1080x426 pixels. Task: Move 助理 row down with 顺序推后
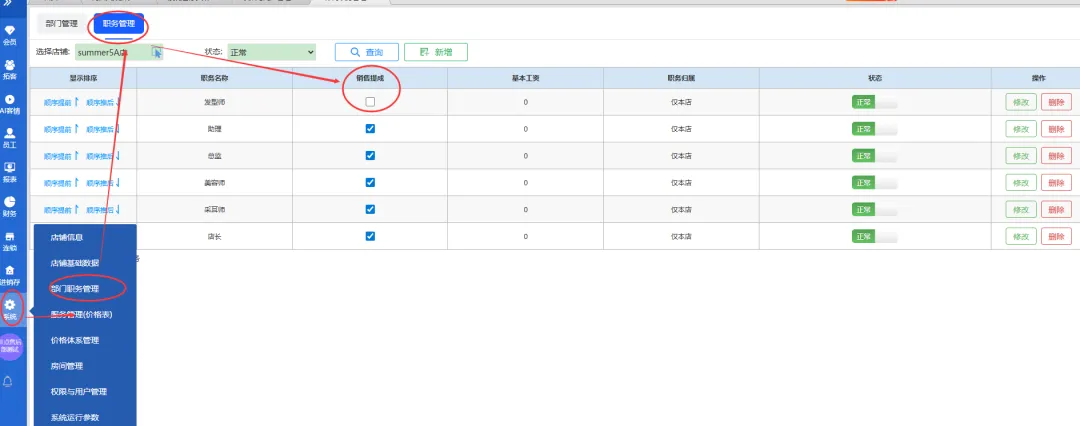103,129
